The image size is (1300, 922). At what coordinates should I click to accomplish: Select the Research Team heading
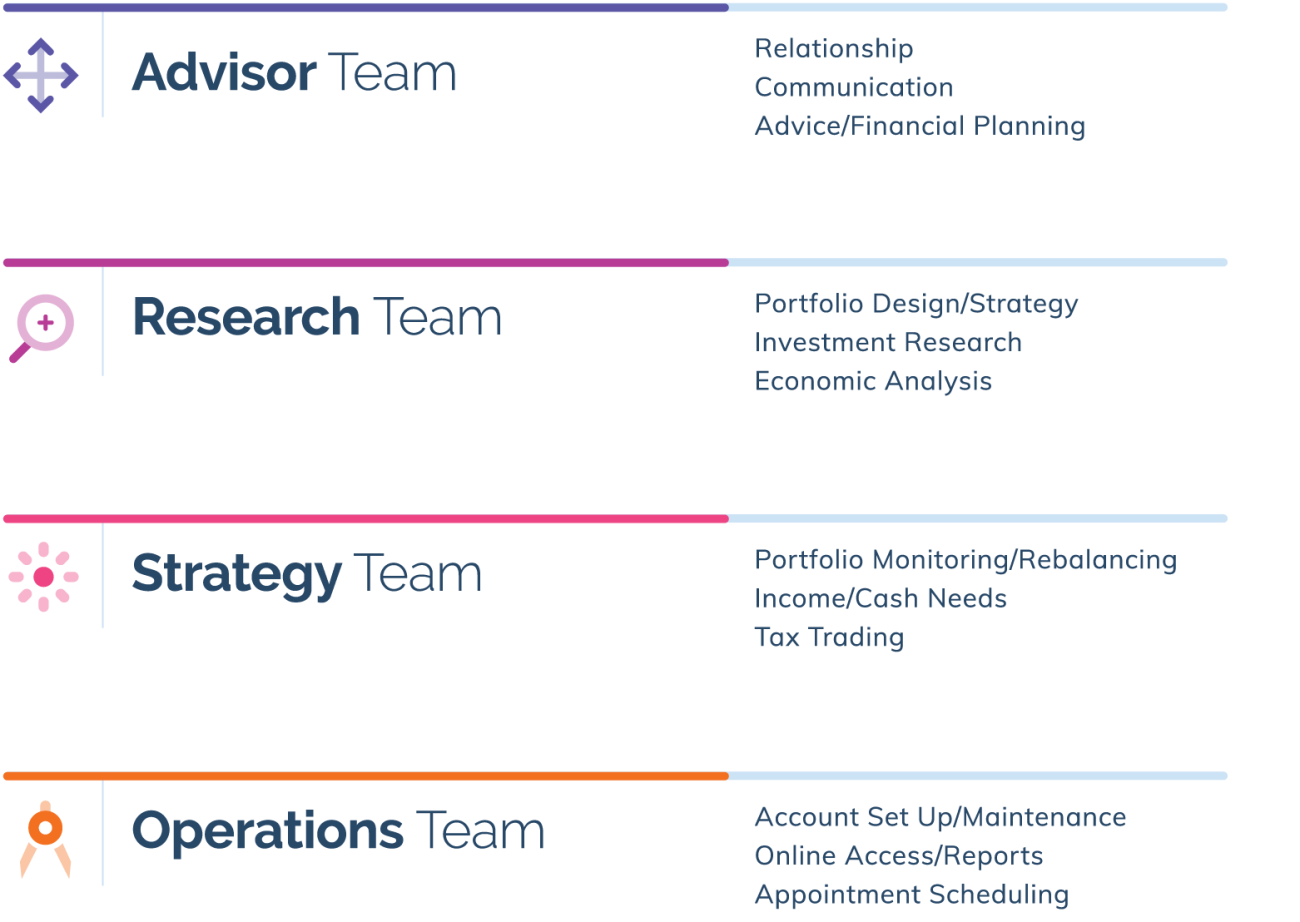tap(316, 317)
